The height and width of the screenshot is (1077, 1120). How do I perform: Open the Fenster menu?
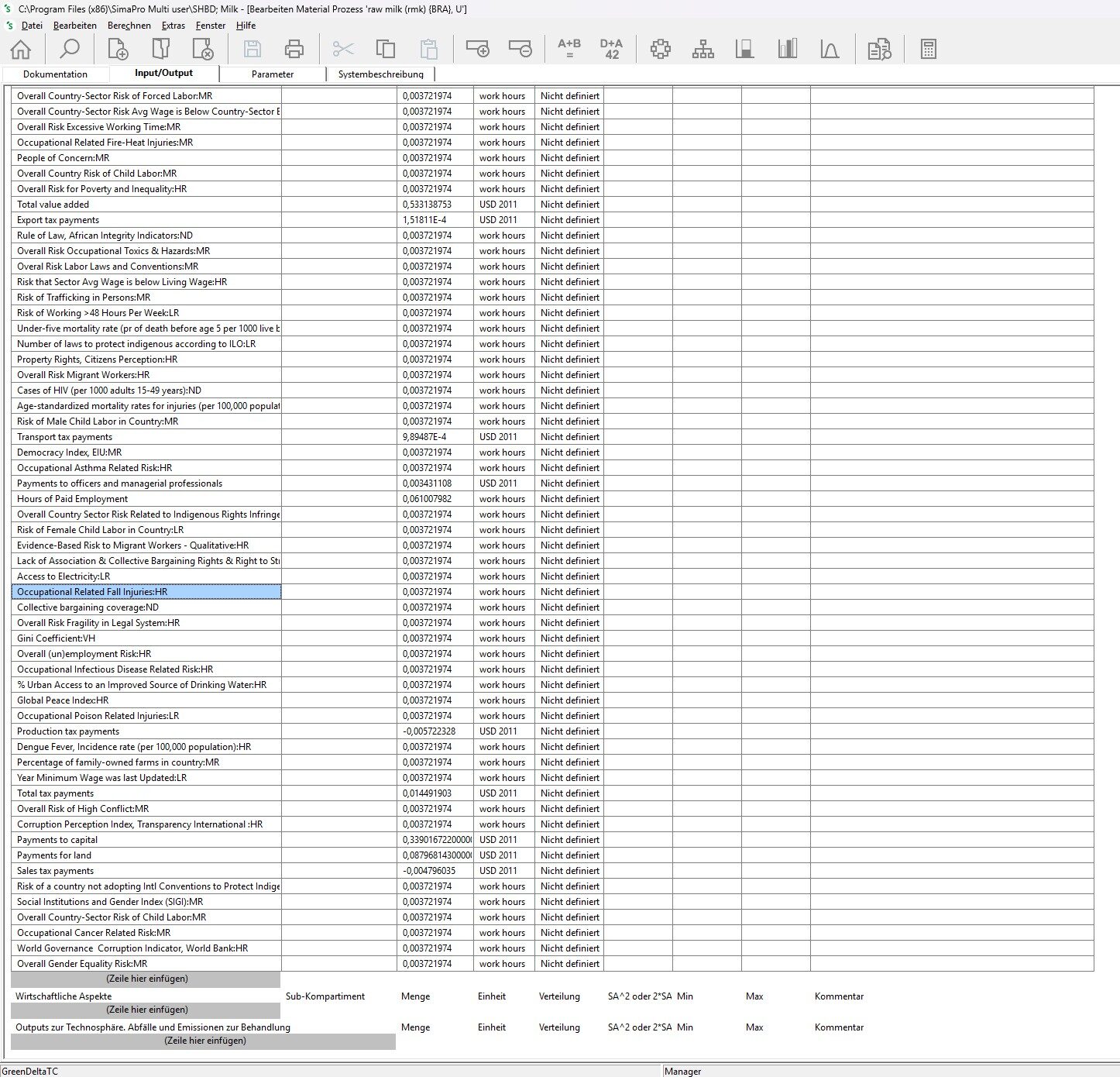tap(211, 26)
